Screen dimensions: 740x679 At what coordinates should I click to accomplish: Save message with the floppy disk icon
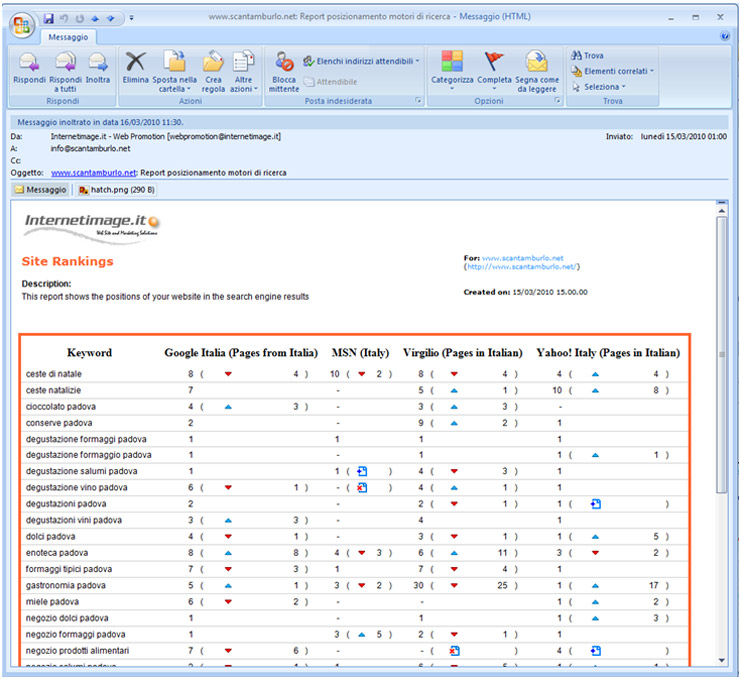(x=49, y=18)
